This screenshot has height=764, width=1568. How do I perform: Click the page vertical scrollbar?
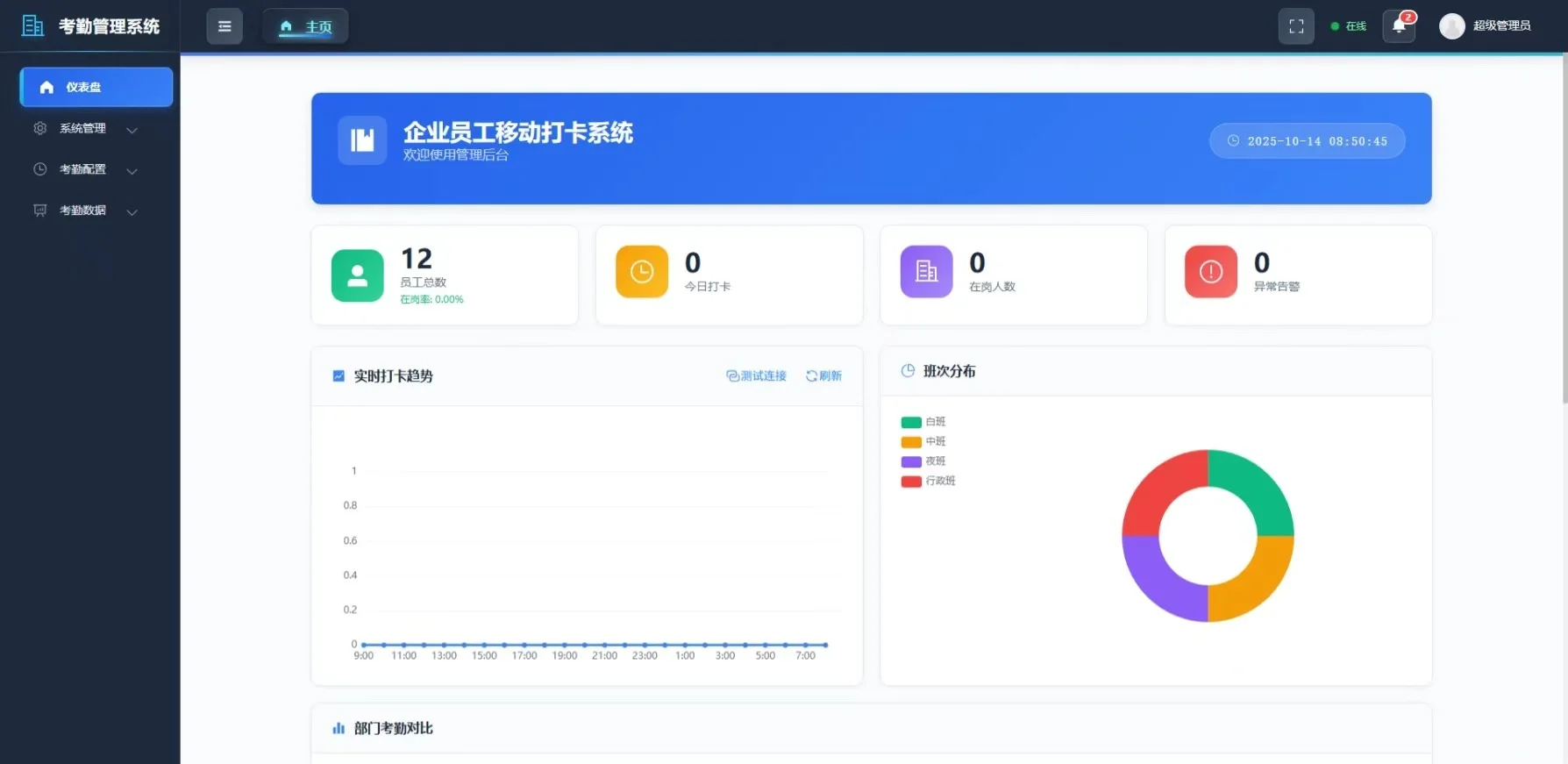[x=1564, y=228]
